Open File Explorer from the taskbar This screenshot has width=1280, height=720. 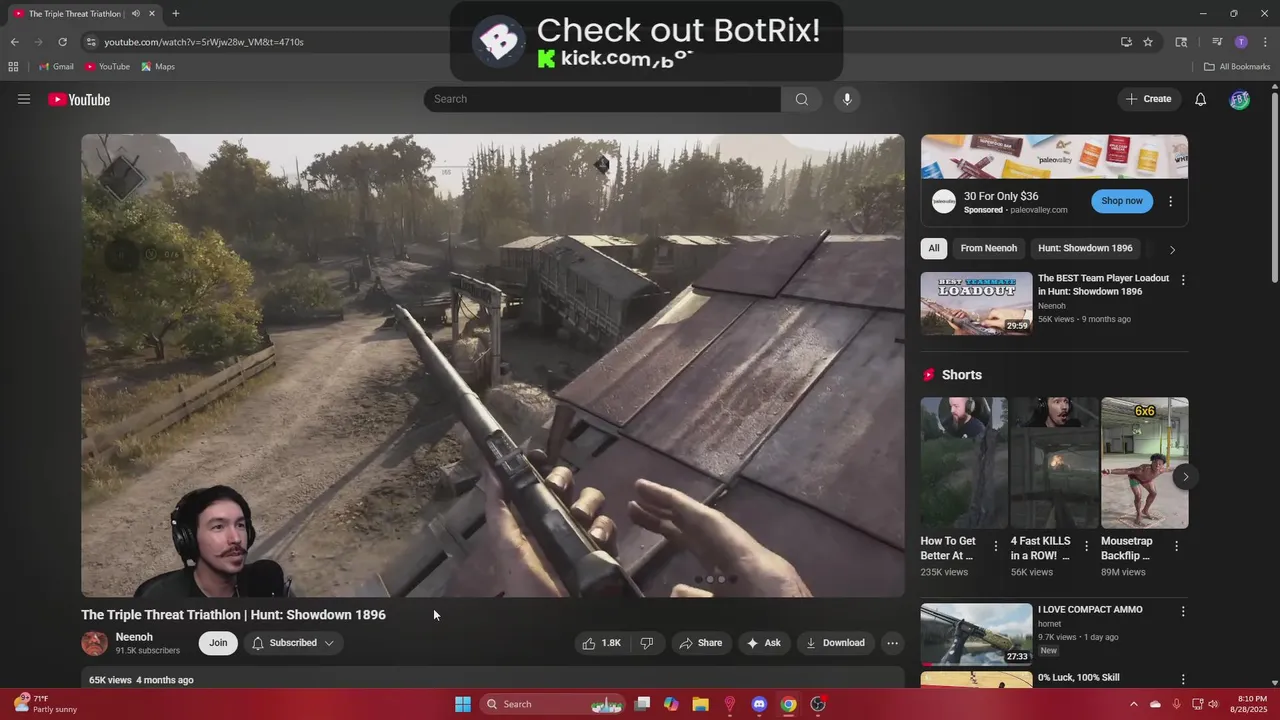pyautogui.click(x=700, y=704)
